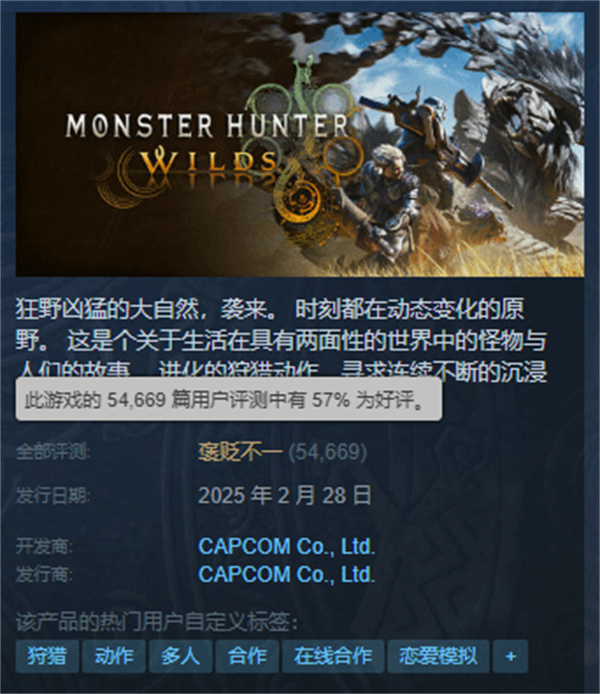Open the developer CAPCOM Co., Ltd. link
Screen dimensions: 600x694
(287, 547)
